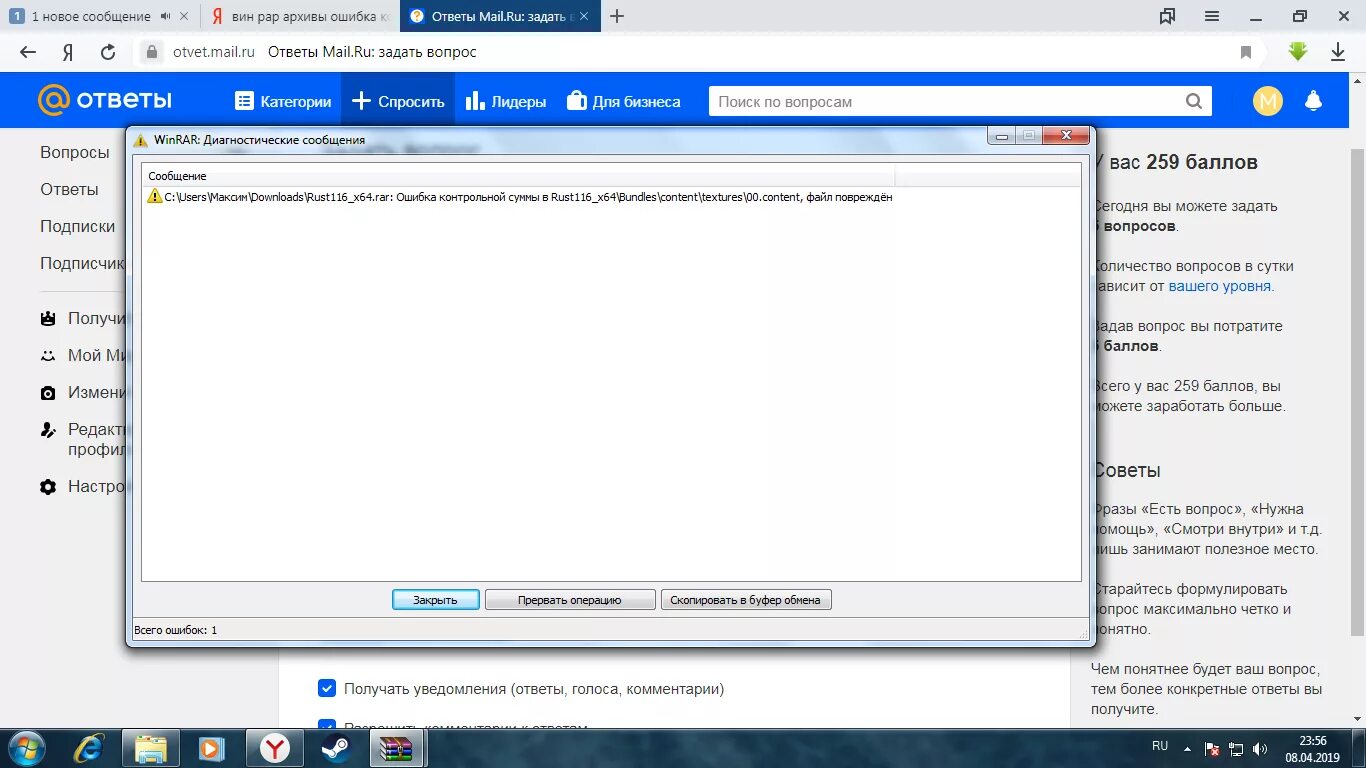1366x768 pixels.
Task: Open browser downloads icon
Action: click(1338, 52)
